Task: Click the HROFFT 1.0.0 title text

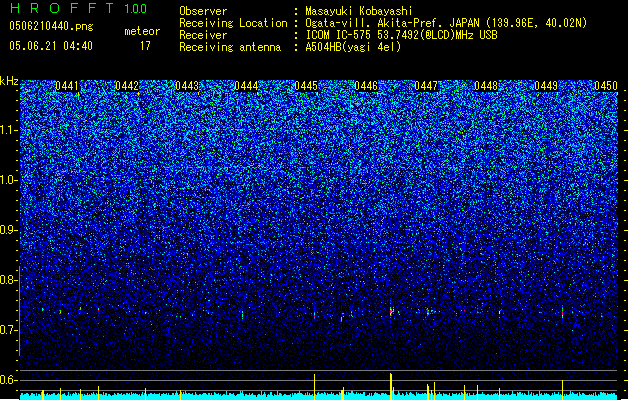Action: point(78,8)
